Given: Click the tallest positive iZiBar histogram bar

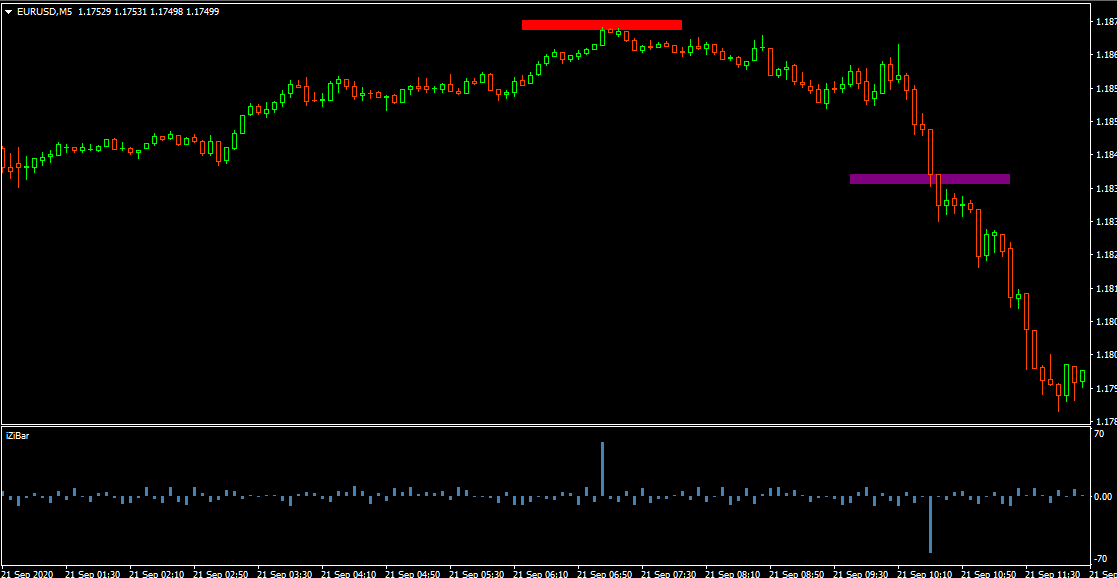Looking at the screenshot, I should pyautogui.click(x=603, y=469).
